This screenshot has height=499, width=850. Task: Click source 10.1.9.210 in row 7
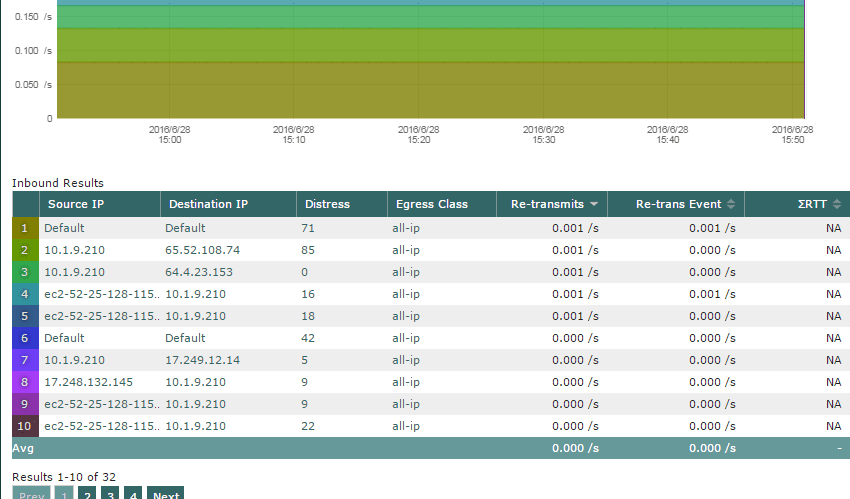pyautogui.click(x=74, y=360)
